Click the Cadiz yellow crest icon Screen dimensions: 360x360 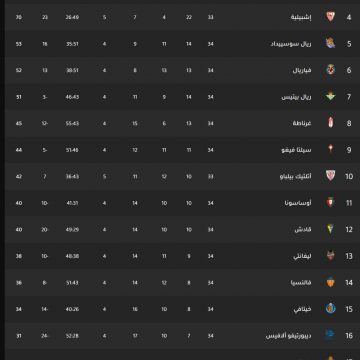point(330,229)
